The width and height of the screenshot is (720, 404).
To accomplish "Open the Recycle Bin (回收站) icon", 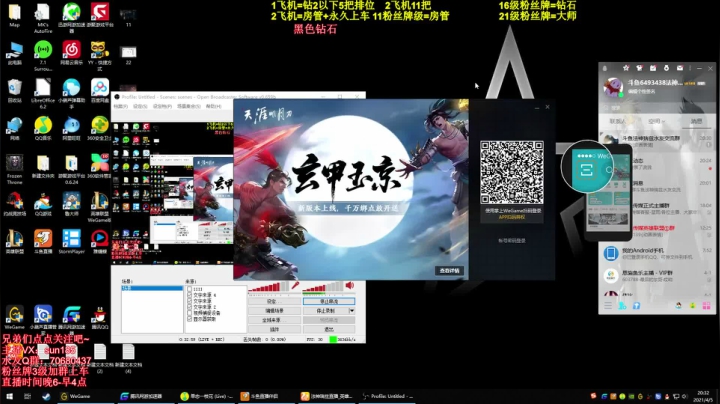I will tap(15, 91).
